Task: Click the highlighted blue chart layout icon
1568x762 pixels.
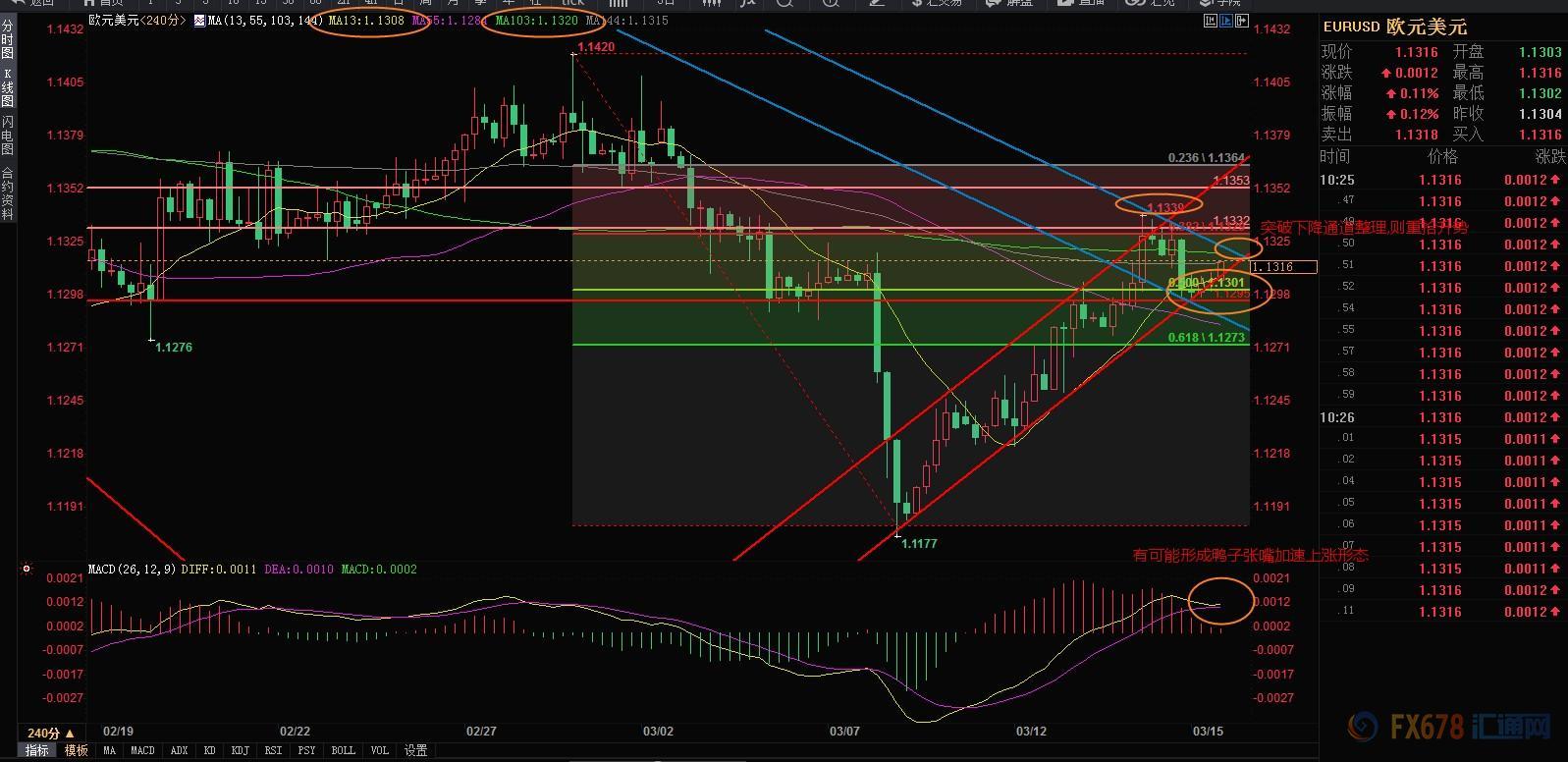Action: [1228, 20]
